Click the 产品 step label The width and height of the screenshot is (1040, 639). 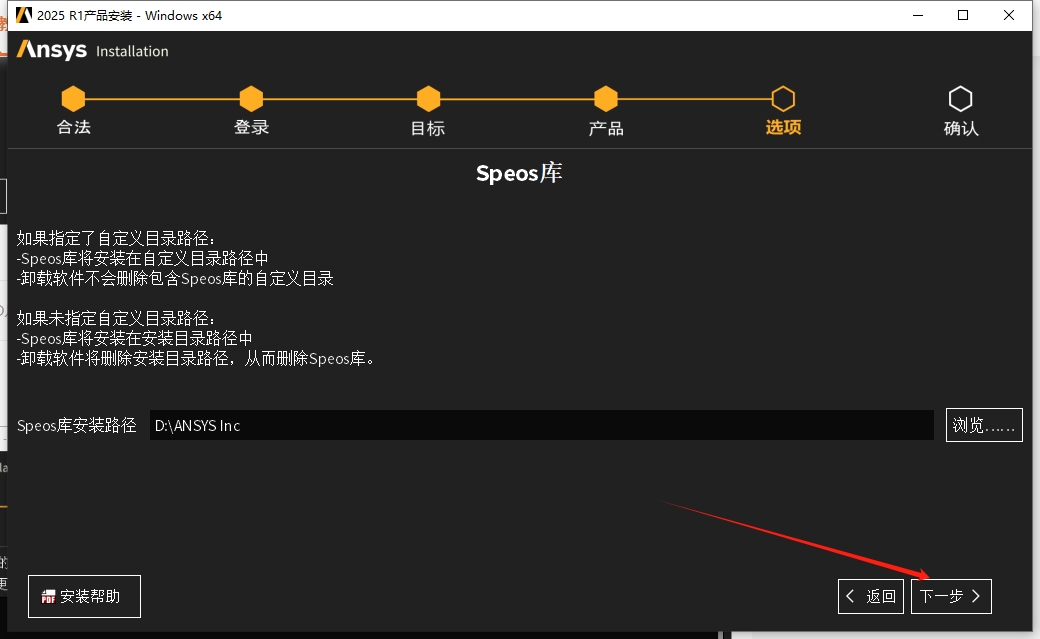pos(606,128)
